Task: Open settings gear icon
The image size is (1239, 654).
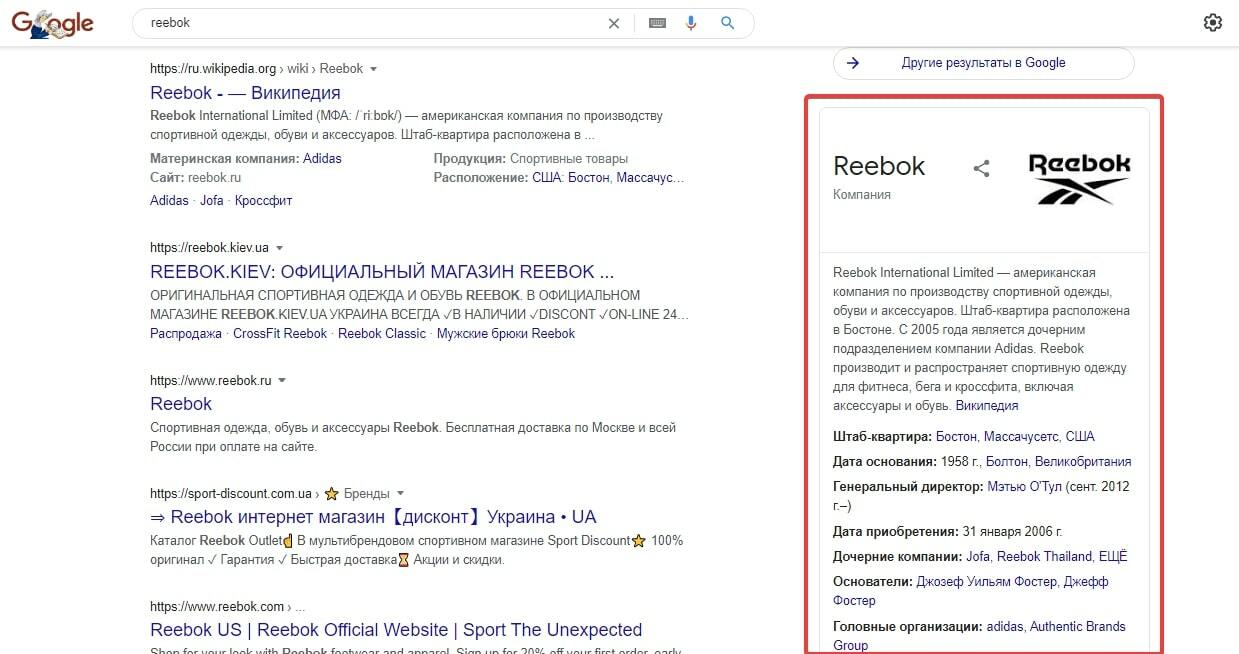Action: click(1213, 22)
